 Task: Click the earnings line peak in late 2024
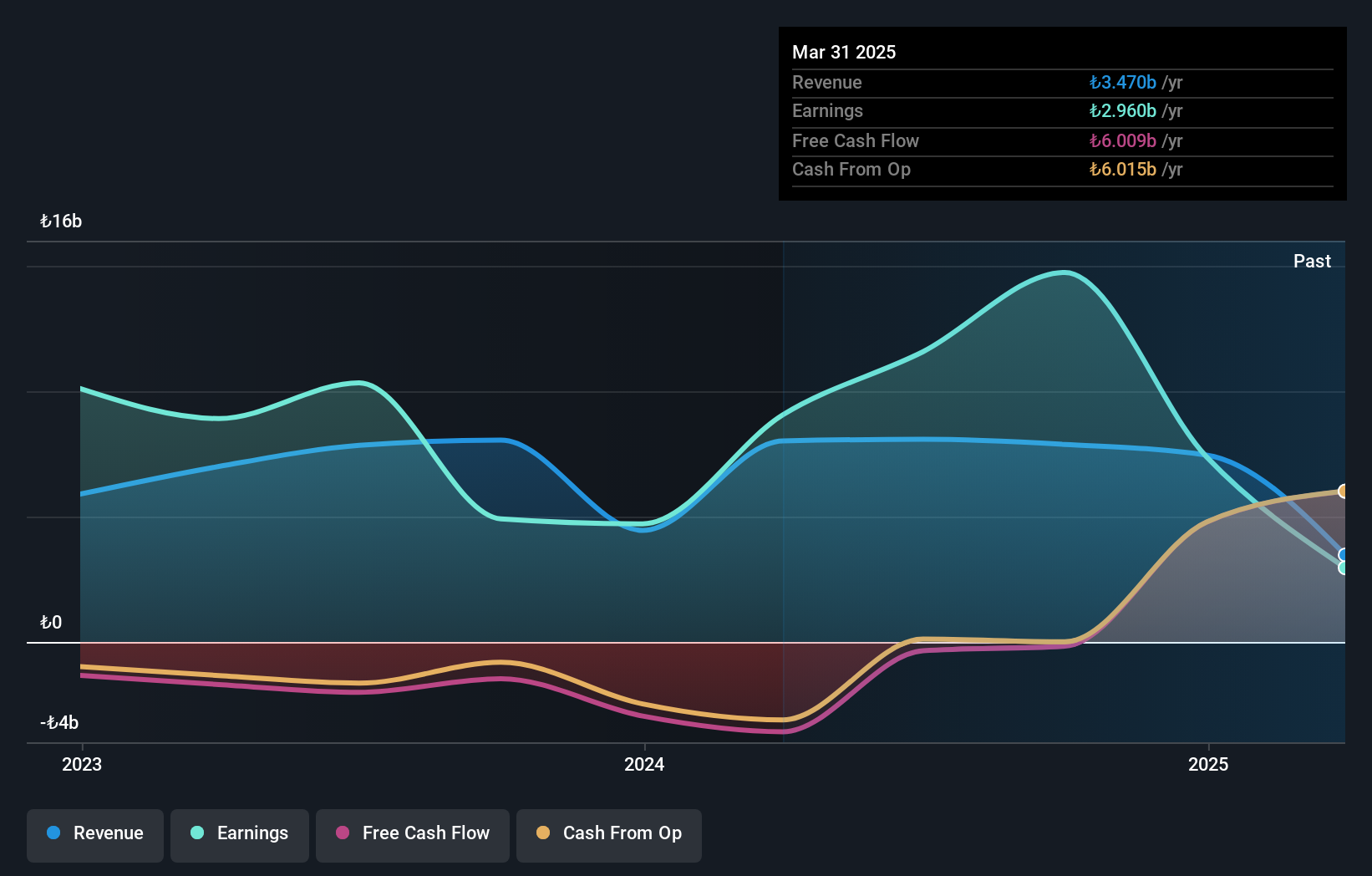[x=1065, y=272]
